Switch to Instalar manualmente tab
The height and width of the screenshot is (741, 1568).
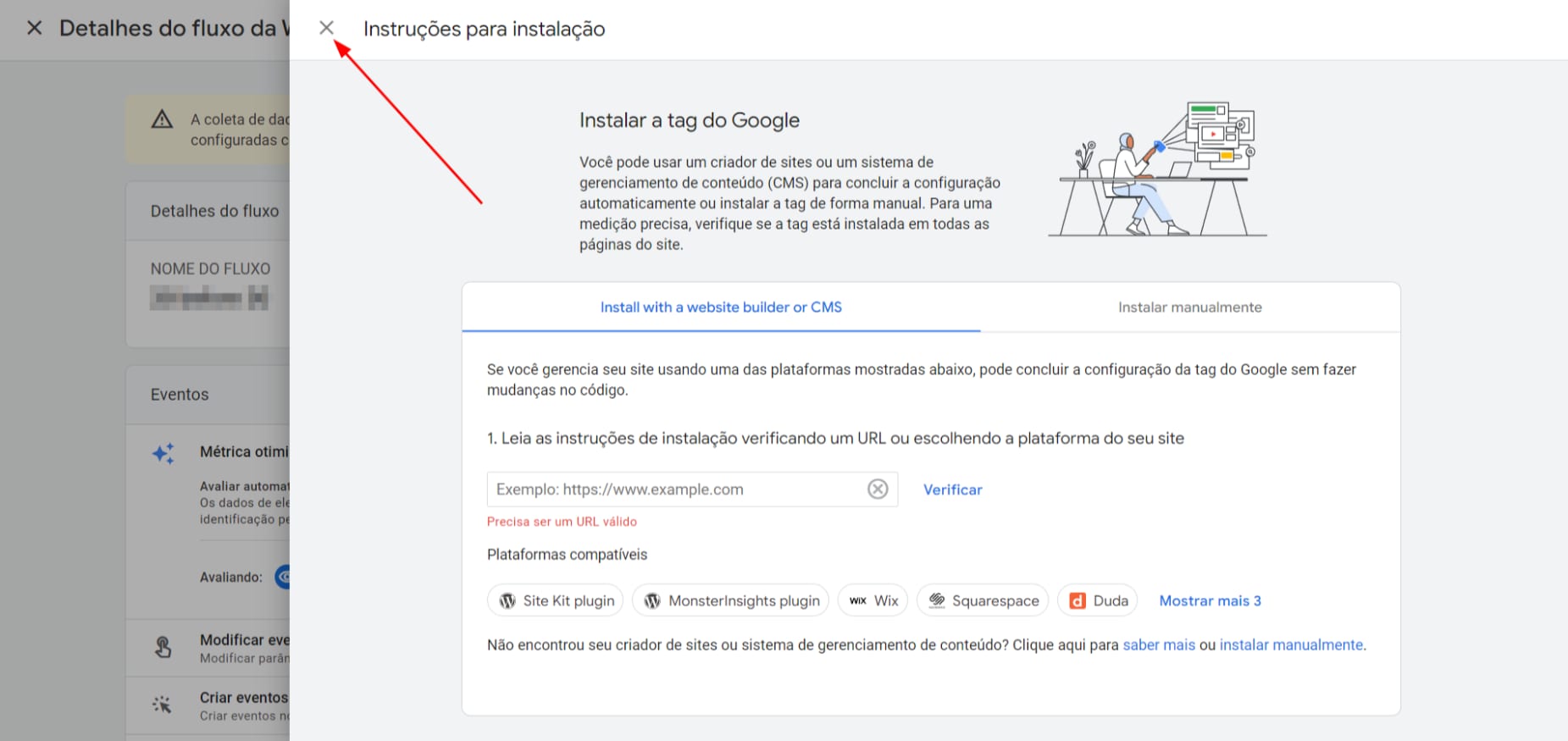coord(1189,307)
